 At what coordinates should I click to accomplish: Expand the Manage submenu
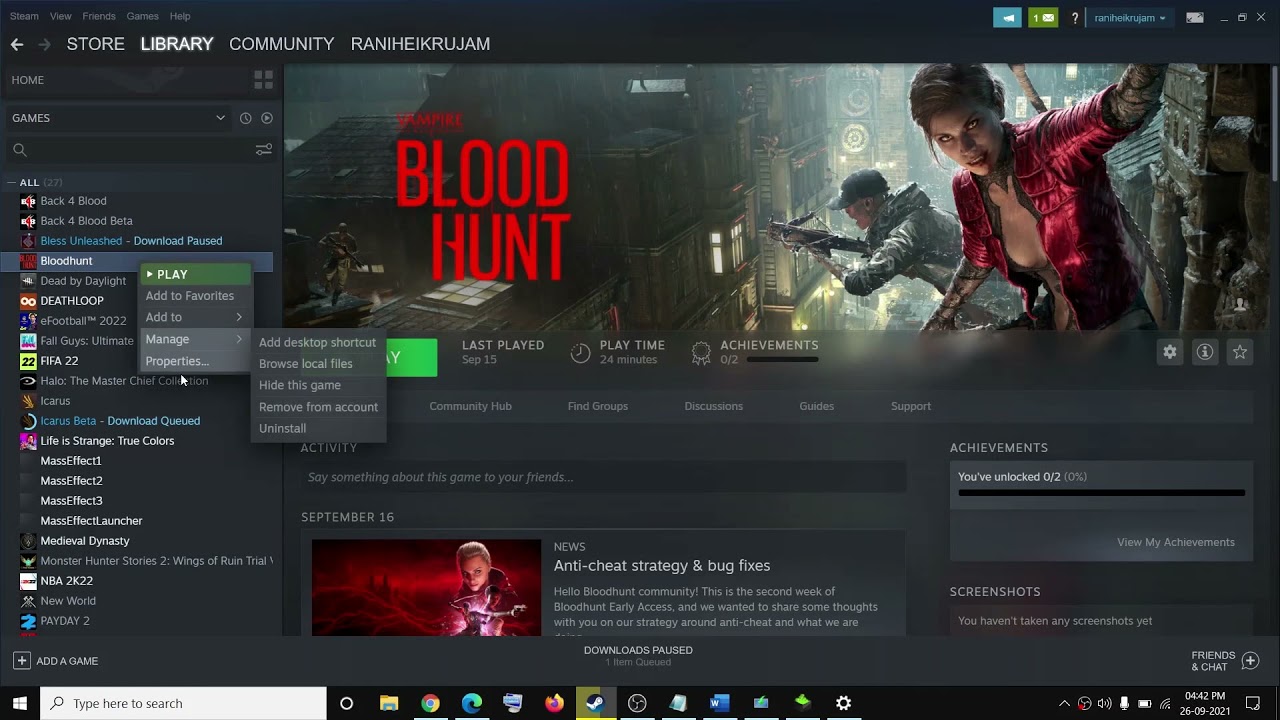click(x=195, y=339)
